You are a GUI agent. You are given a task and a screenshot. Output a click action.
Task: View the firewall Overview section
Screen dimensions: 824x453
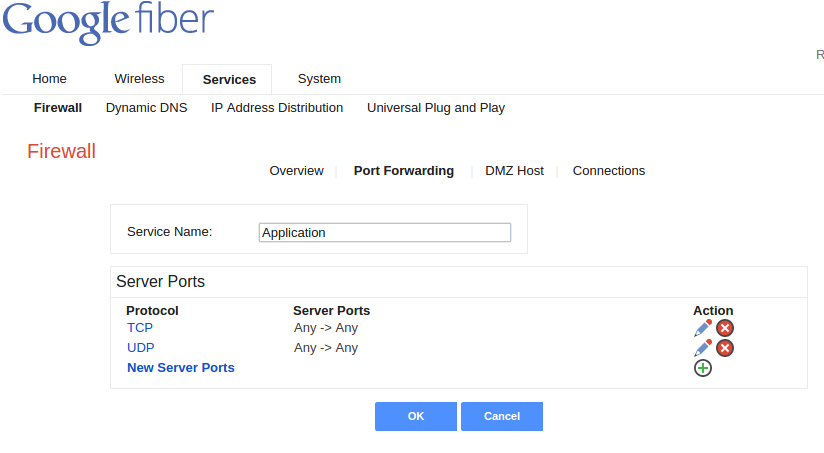(296, 171)
